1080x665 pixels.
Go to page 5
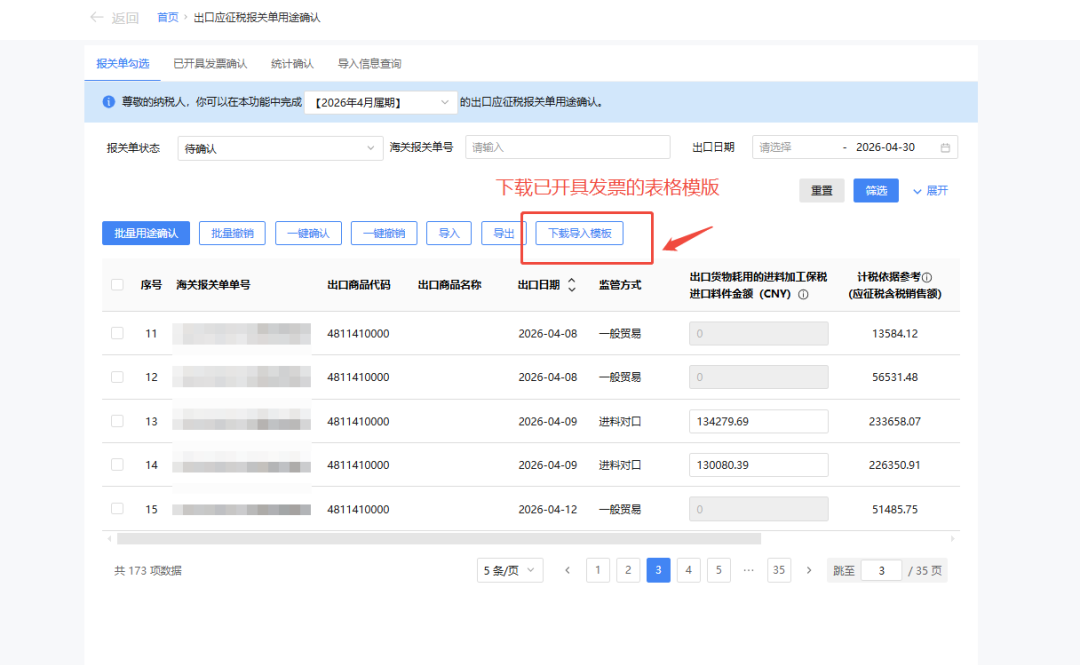coord(718,571)
